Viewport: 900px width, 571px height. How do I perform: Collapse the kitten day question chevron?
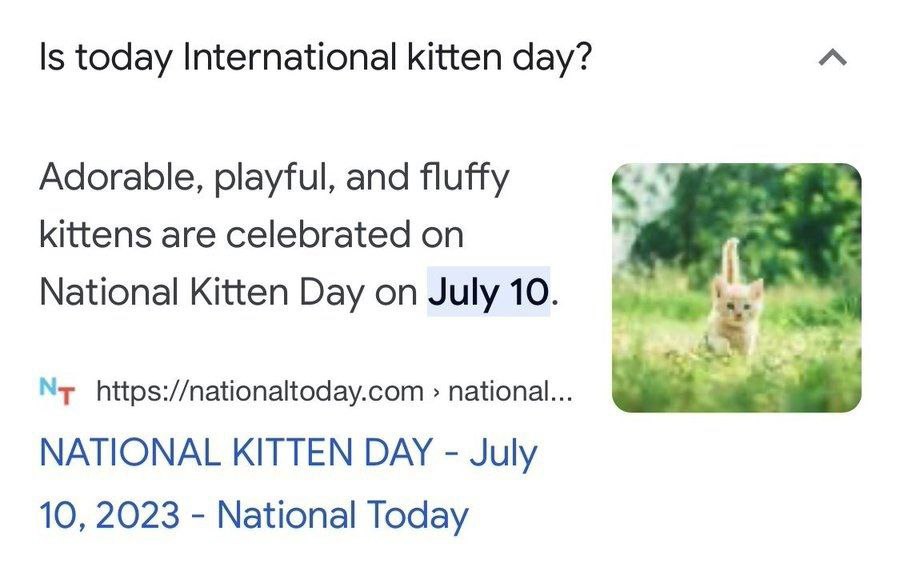coord(832,60)
